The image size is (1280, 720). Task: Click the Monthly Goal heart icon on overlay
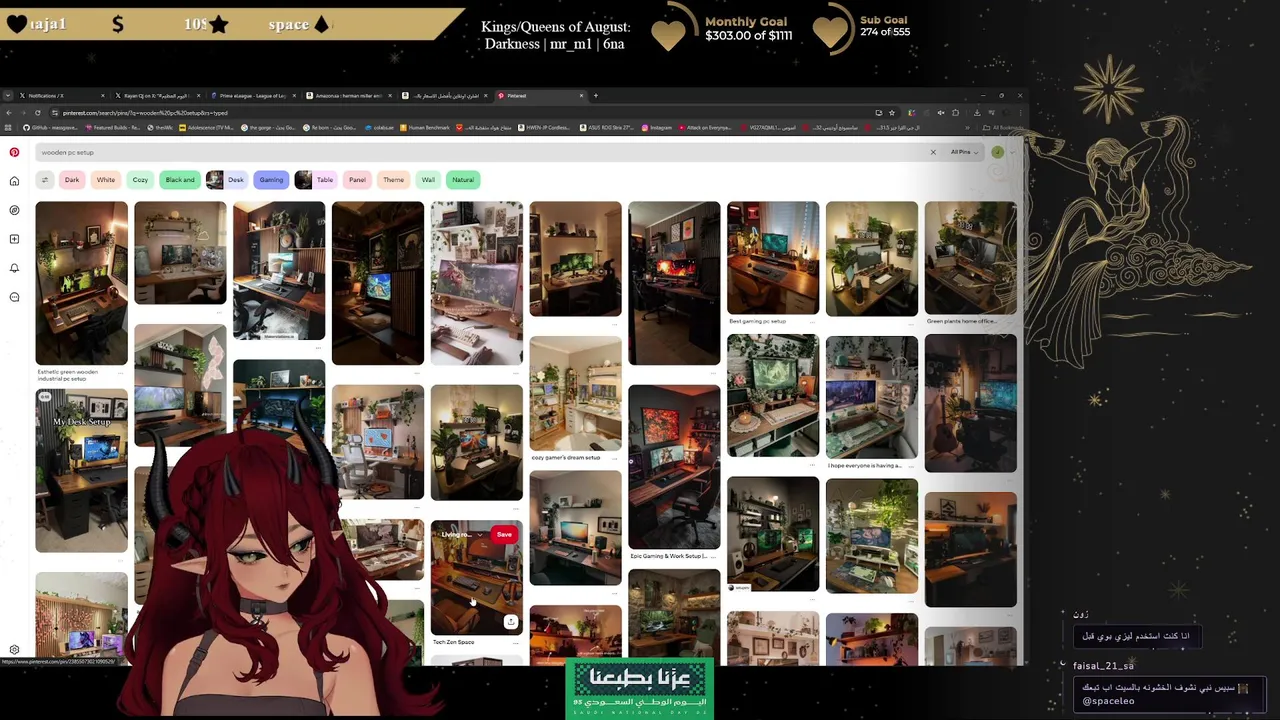669,33
